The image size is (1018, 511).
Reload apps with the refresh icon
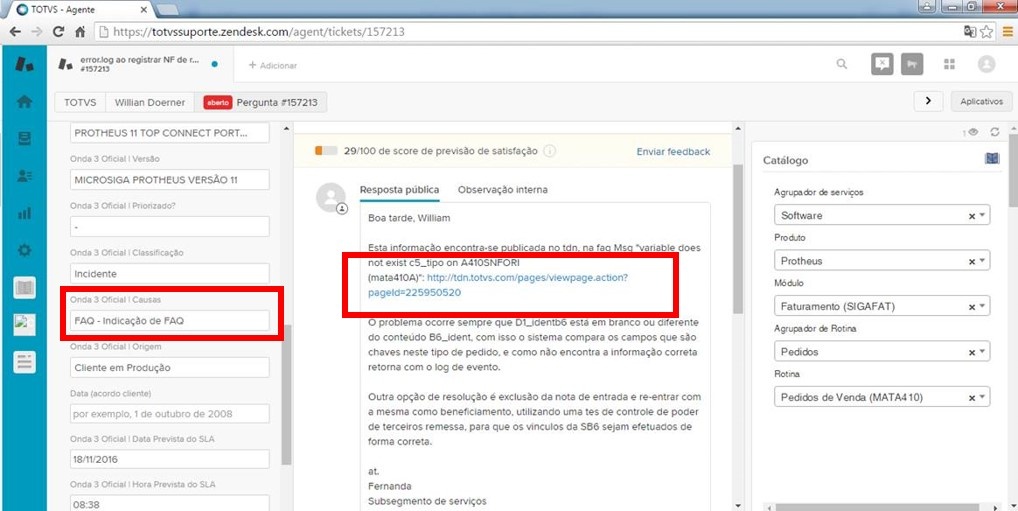[x=994, y=132]
